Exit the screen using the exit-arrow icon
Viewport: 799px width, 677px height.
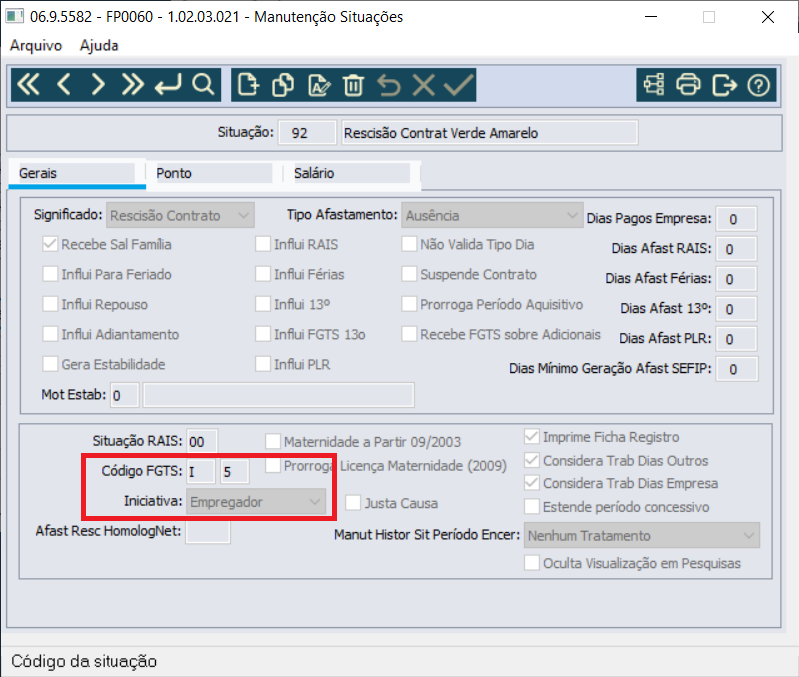(x=724, y=85)
